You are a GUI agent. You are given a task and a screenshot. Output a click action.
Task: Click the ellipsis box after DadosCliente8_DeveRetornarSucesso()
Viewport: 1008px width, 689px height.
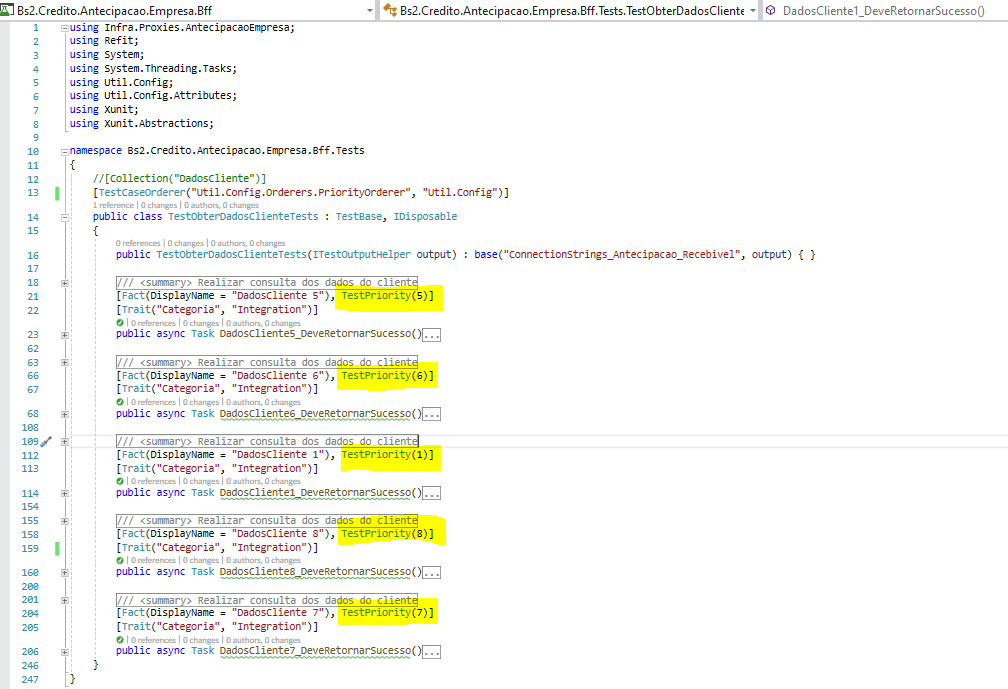coord(432,573)
